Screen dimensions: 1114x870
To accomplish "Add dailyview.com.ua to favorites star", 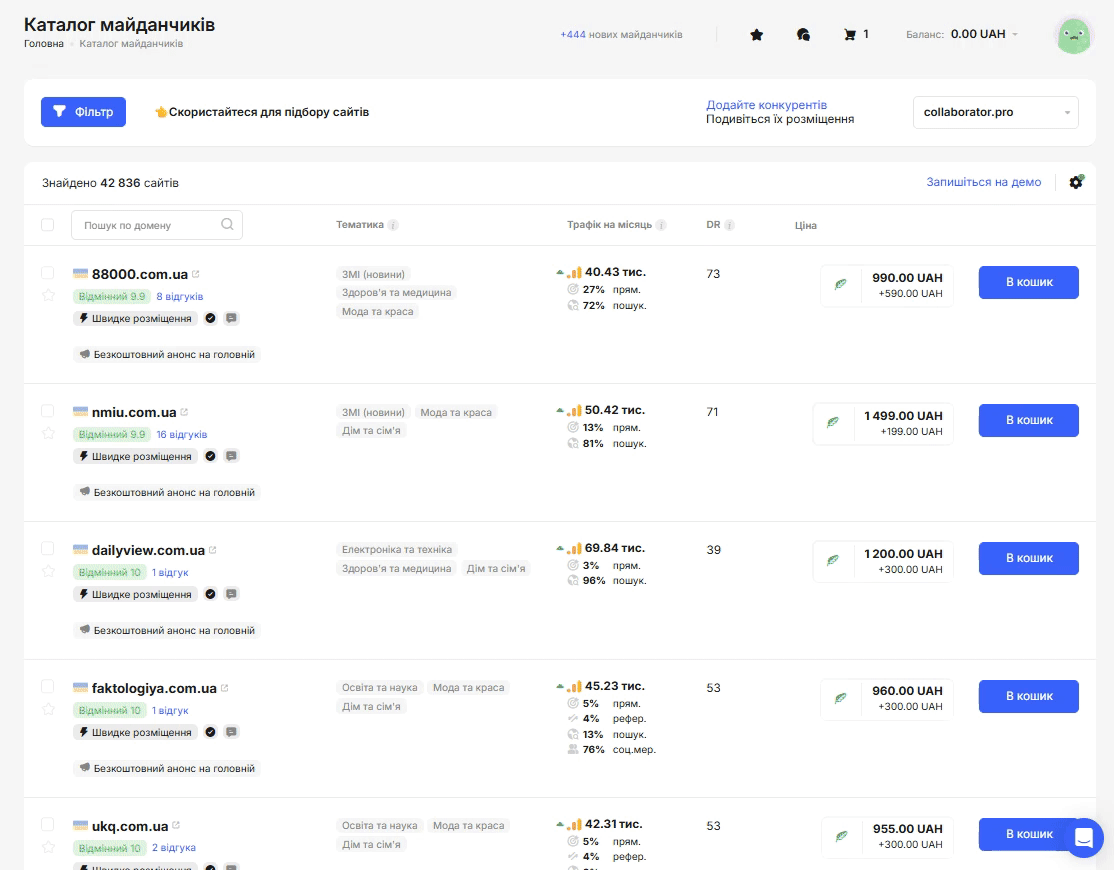I will (x=48, y=571).
